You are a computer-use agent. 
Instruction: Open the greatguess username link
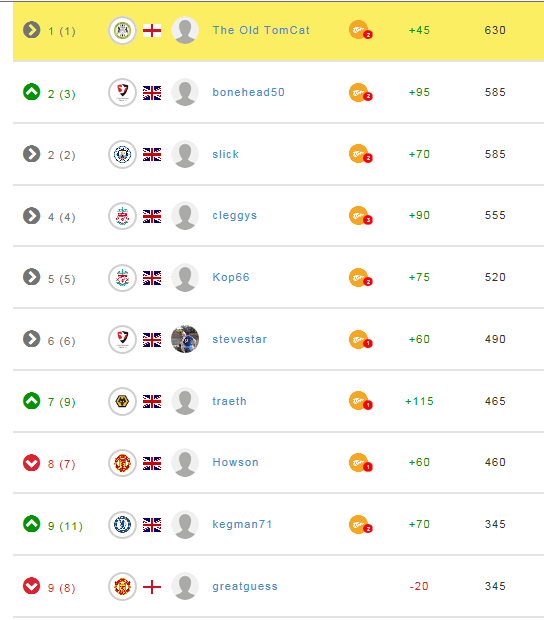click(x=245, y=586)
